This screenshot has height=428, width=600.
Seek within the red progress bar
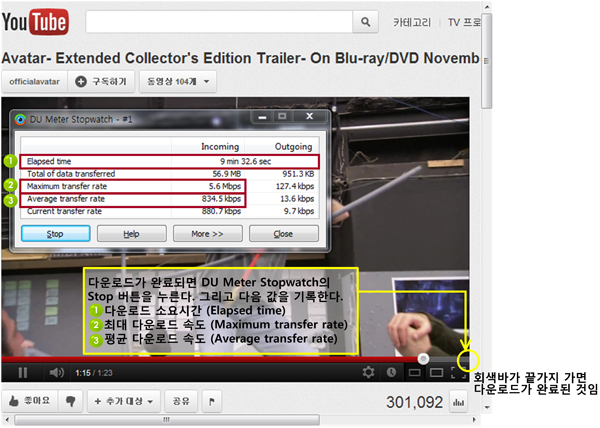[x=210, y=359]
